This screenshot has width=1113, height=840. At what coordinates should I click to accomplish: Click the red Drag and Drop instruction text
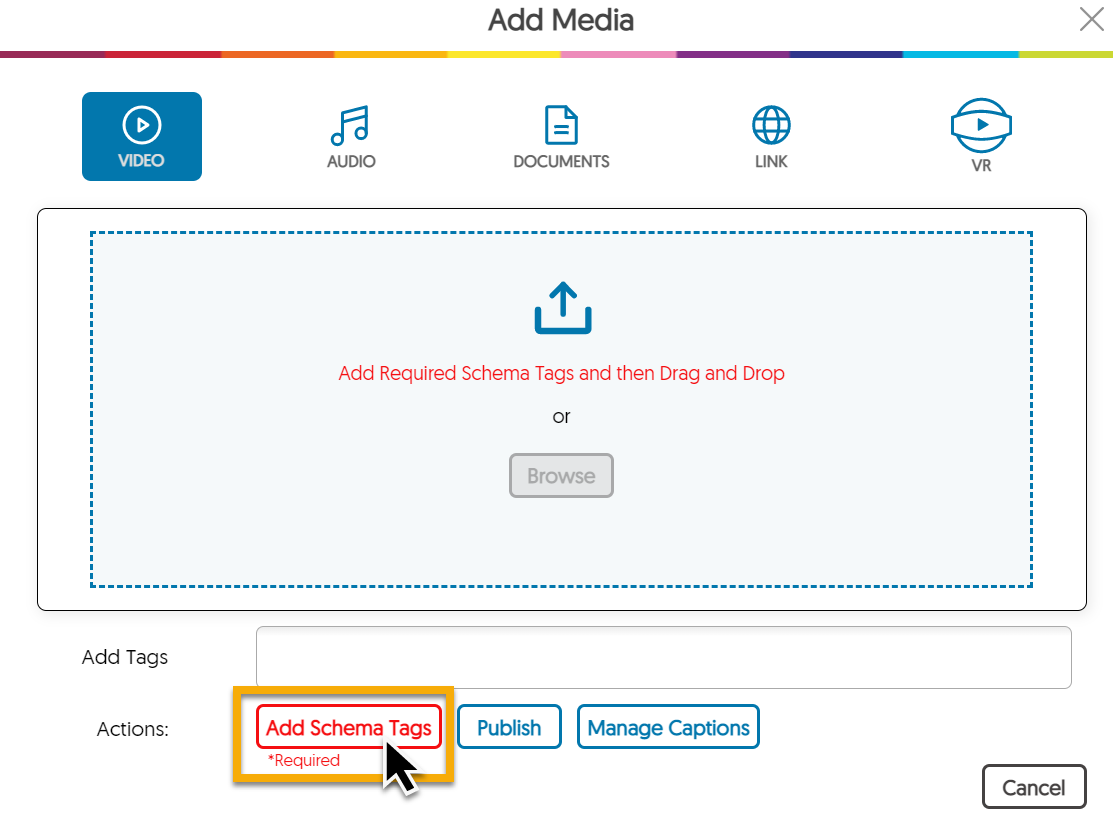561,373
